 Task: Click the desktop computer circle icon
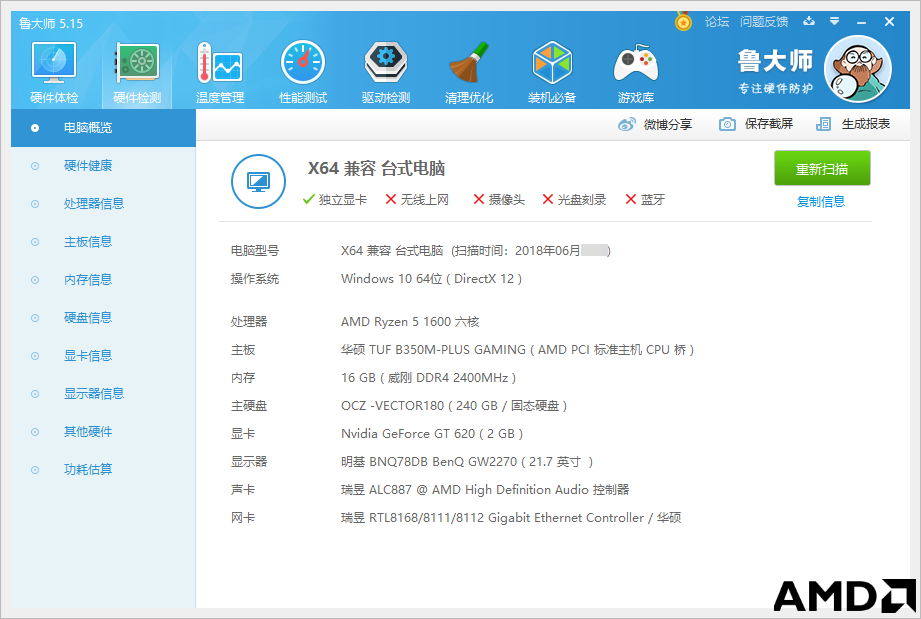pyautogui.click(x=258, y=181)
